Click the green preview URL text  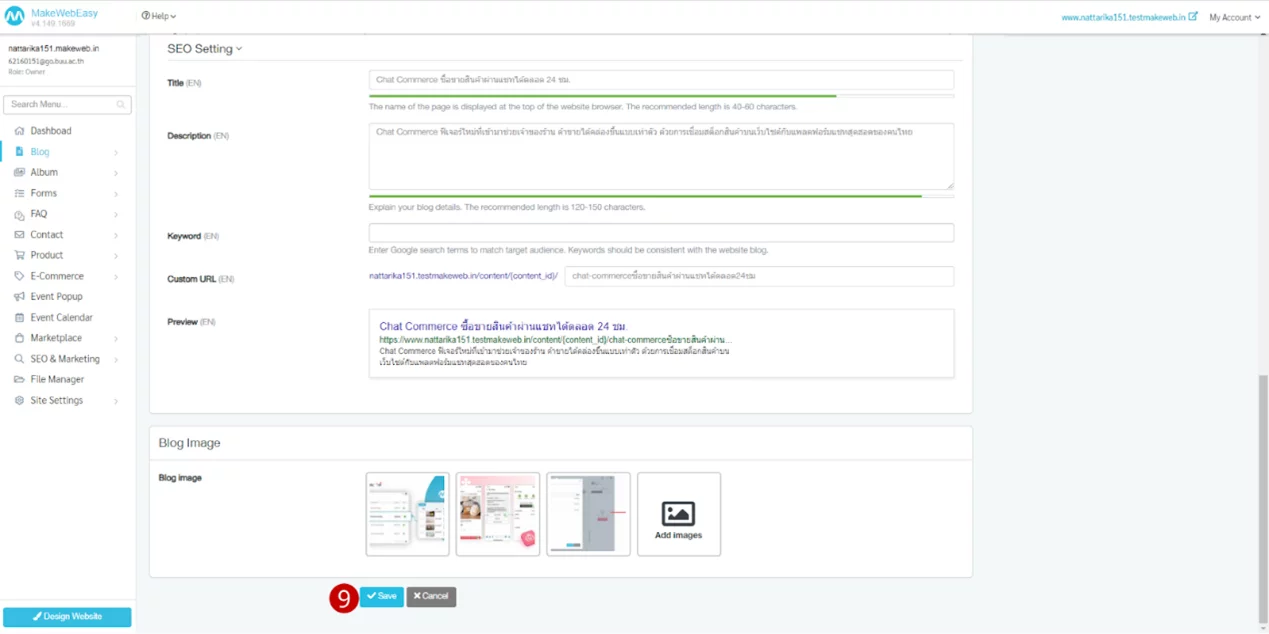point(556,340)
